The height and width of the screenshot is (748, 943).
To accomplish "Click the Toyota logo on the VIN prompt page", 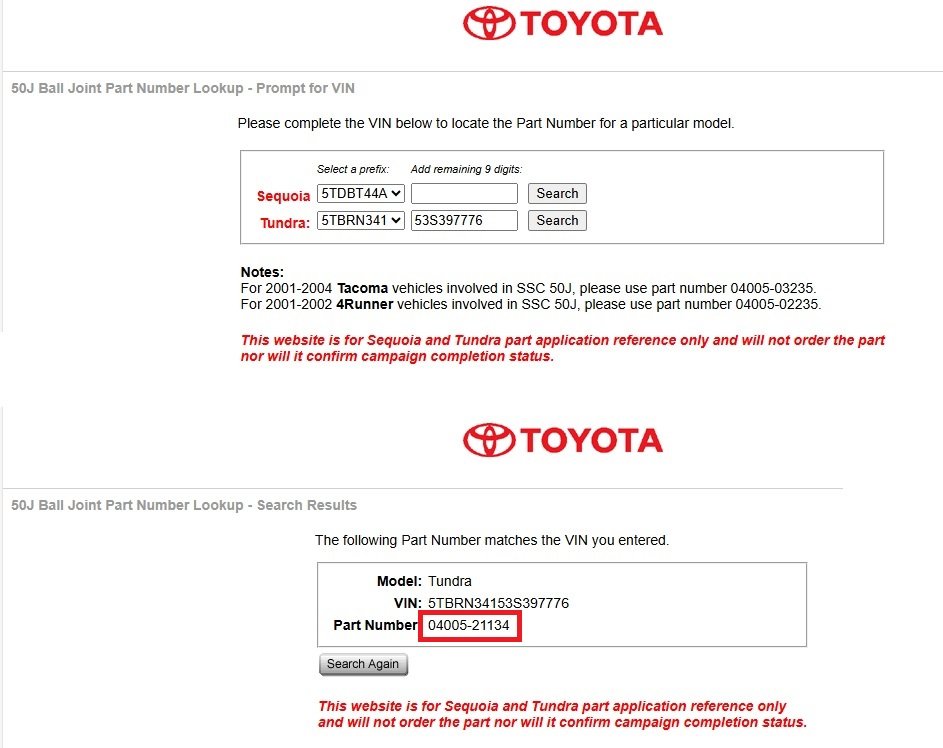I will [x=563, y=23].
